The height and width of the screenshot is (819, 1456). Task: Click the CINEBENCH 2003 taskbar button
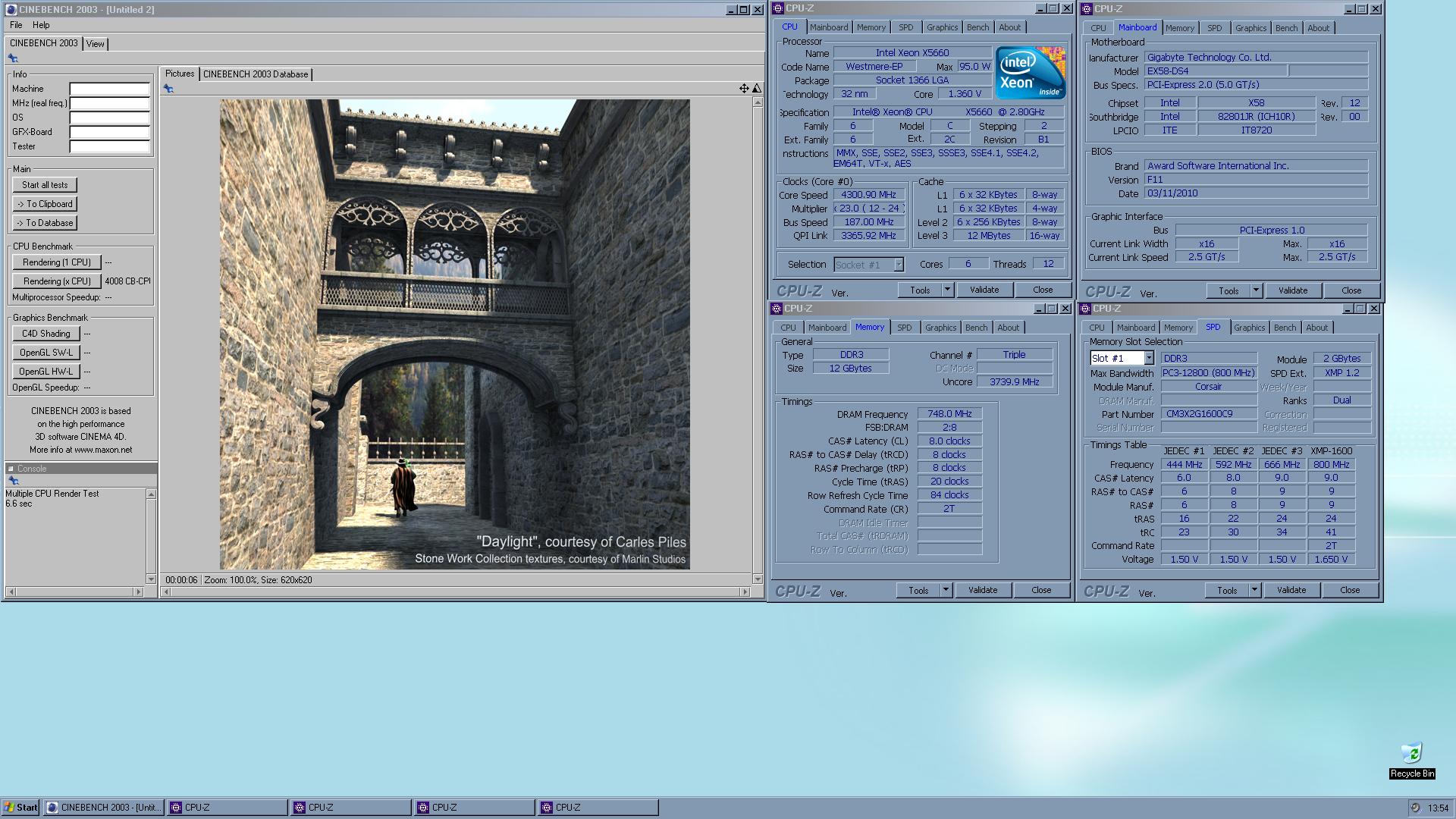[x=104, y=808]
